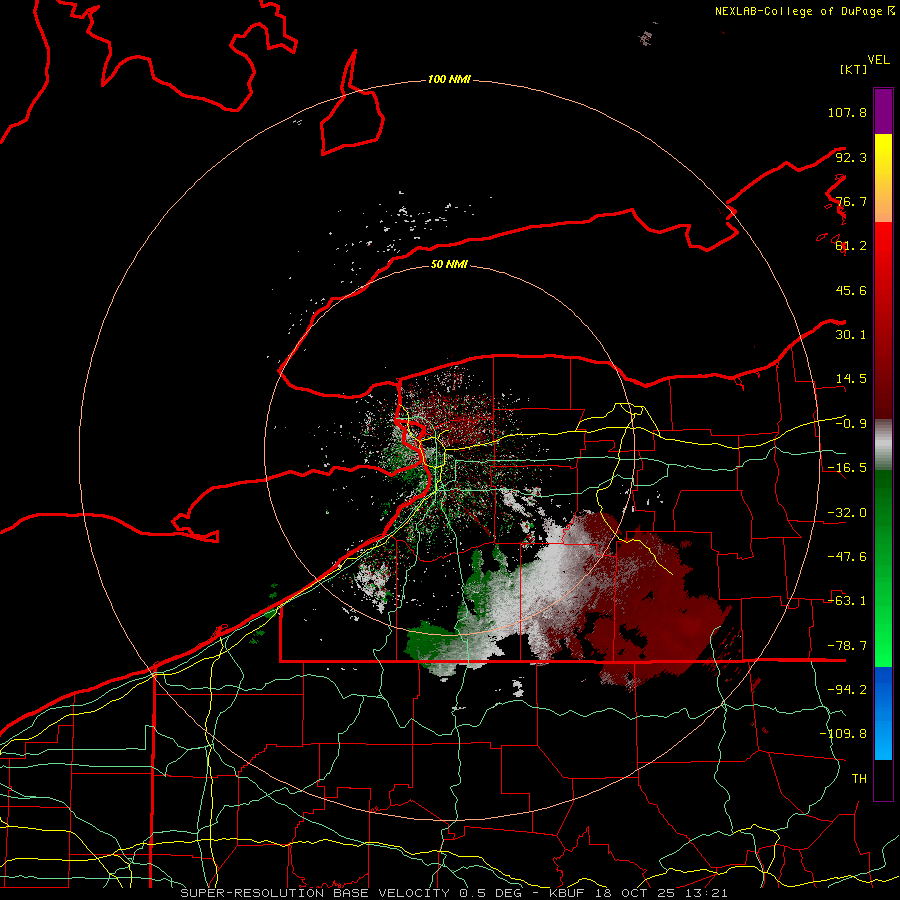Click the 61.2 velocity scale value

pyautogui.click(x=851, y=246)
